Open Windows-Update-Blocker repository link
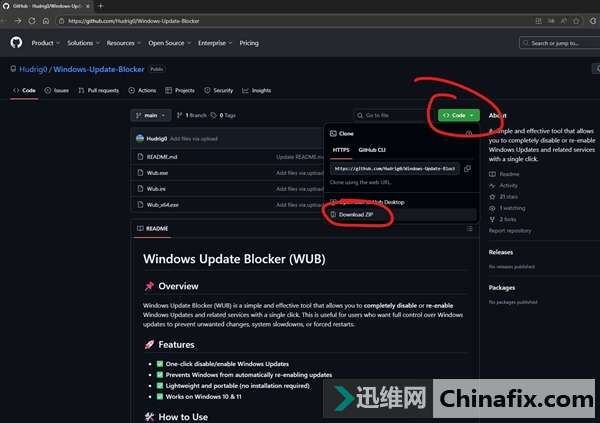 [x=99, y=69]
